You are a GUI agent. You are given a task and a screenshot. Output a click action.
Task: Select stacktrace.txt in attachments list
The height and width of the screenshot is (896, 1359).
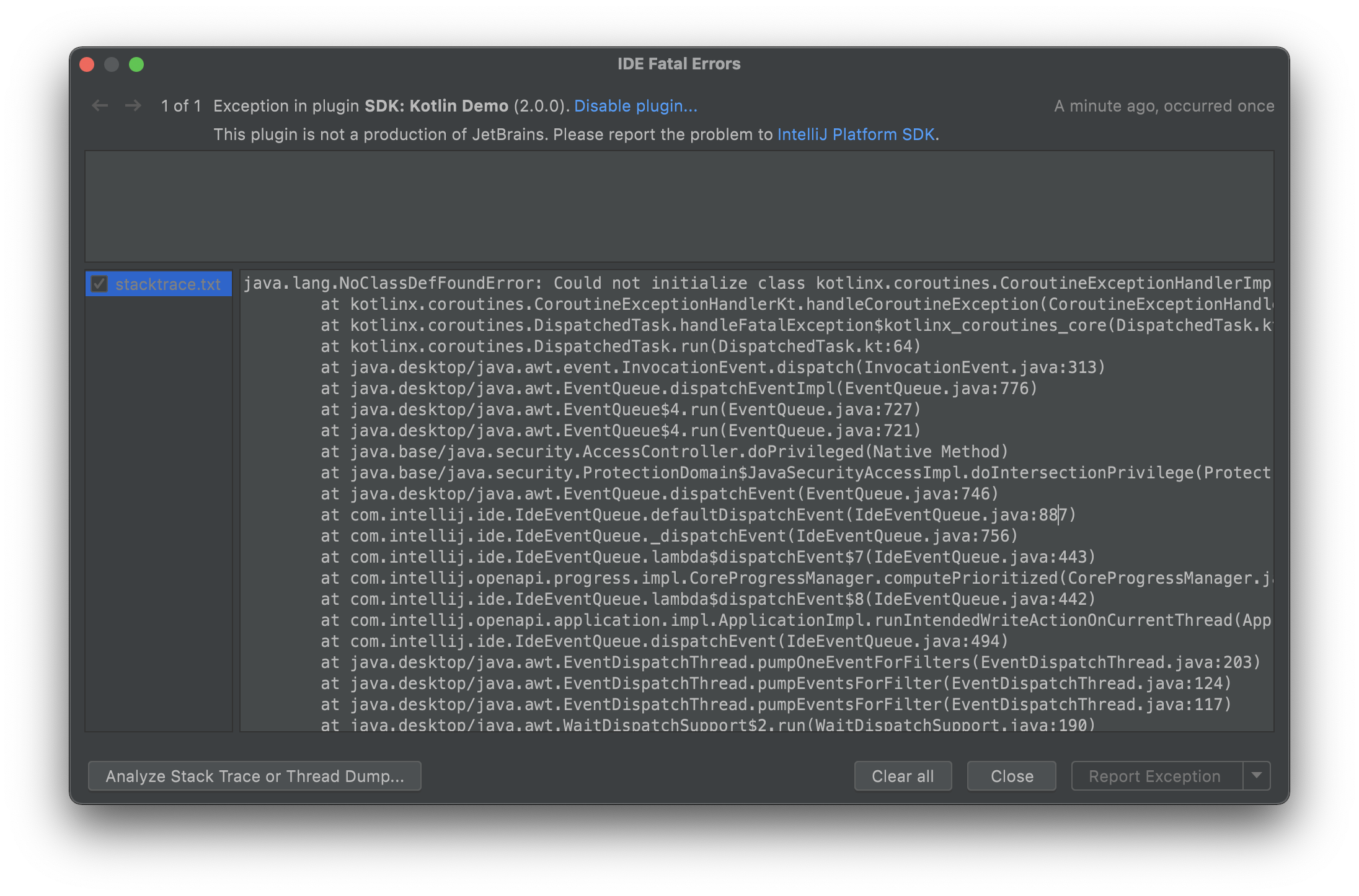coord(159,284)
